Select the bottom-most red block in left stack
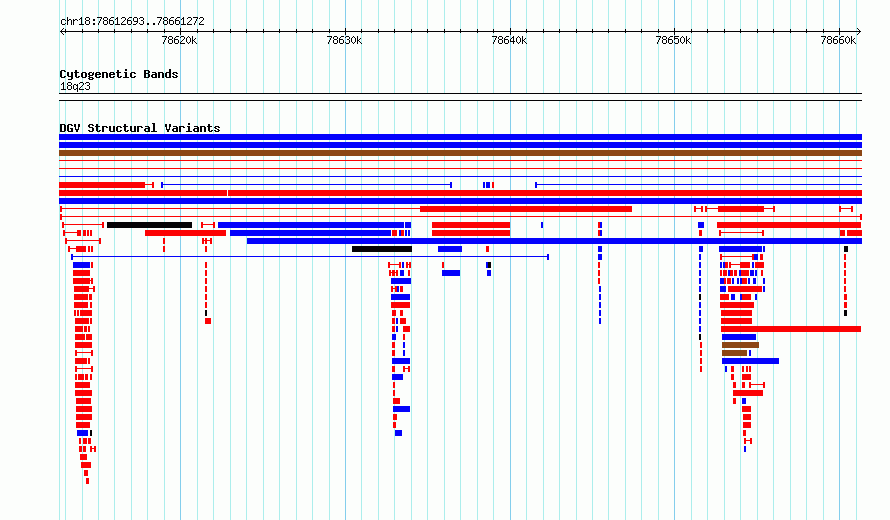This screenshot has width=890, height=520. [87, 481]
